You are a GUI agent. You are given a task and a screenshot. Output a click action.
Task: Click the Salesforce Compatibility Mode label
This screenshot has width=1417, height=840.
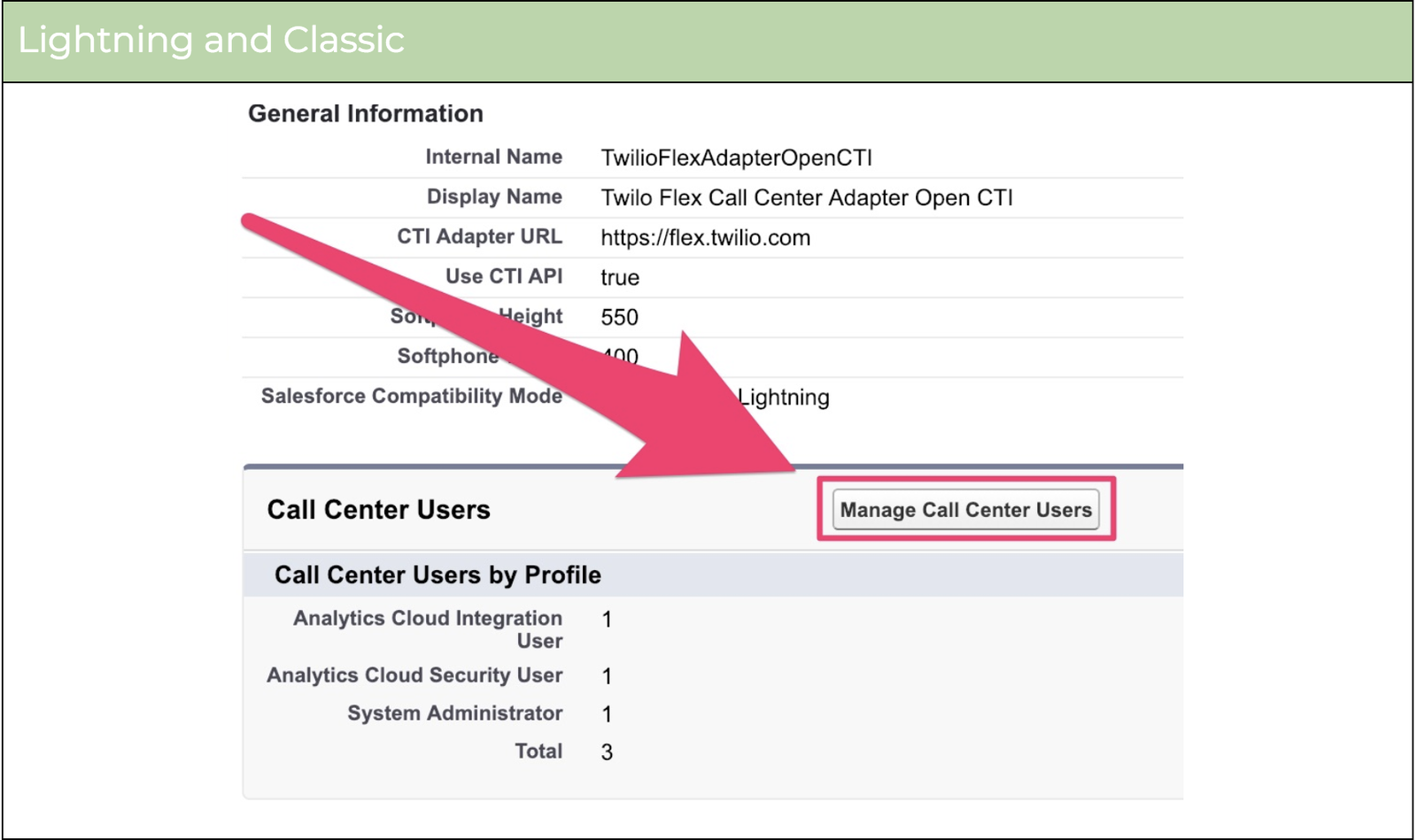[412, 397]
